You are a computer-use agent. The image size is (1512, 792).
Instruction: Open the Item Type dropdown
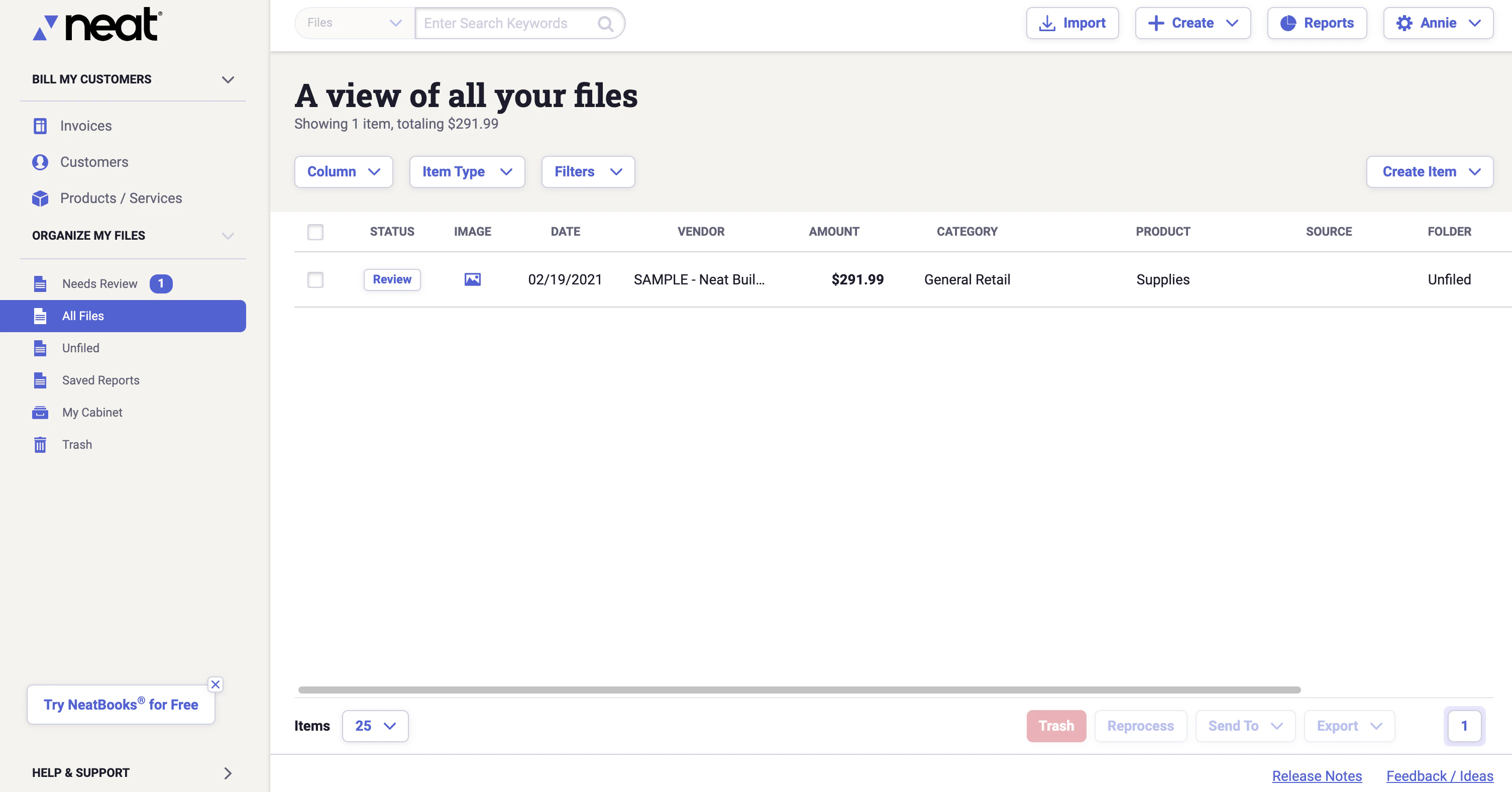point(467,171)
